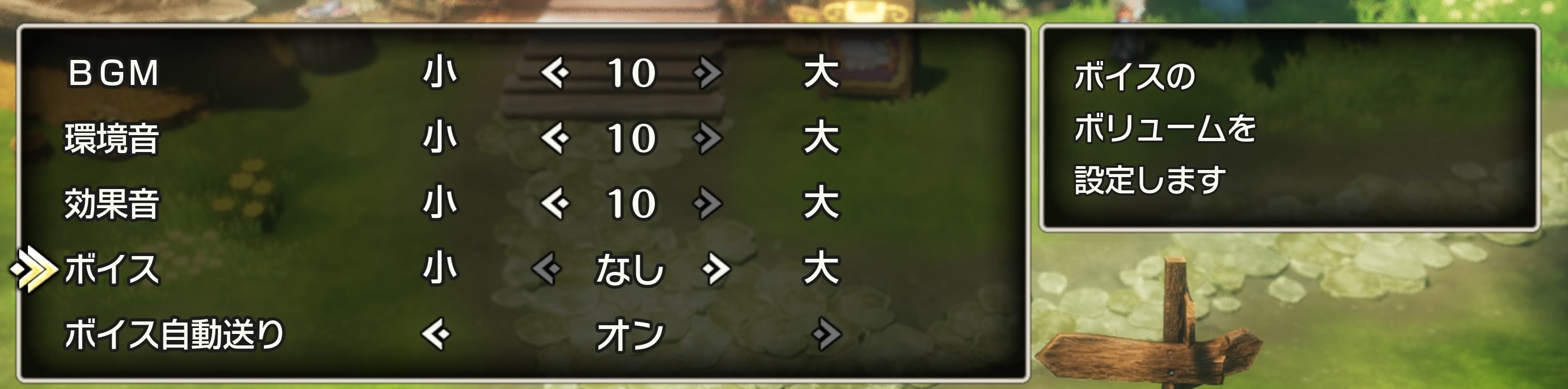Toggle ボイス自動送り with left arrow
The width and height of the screenshot is (1568, 389).
[x=435, y=333]
